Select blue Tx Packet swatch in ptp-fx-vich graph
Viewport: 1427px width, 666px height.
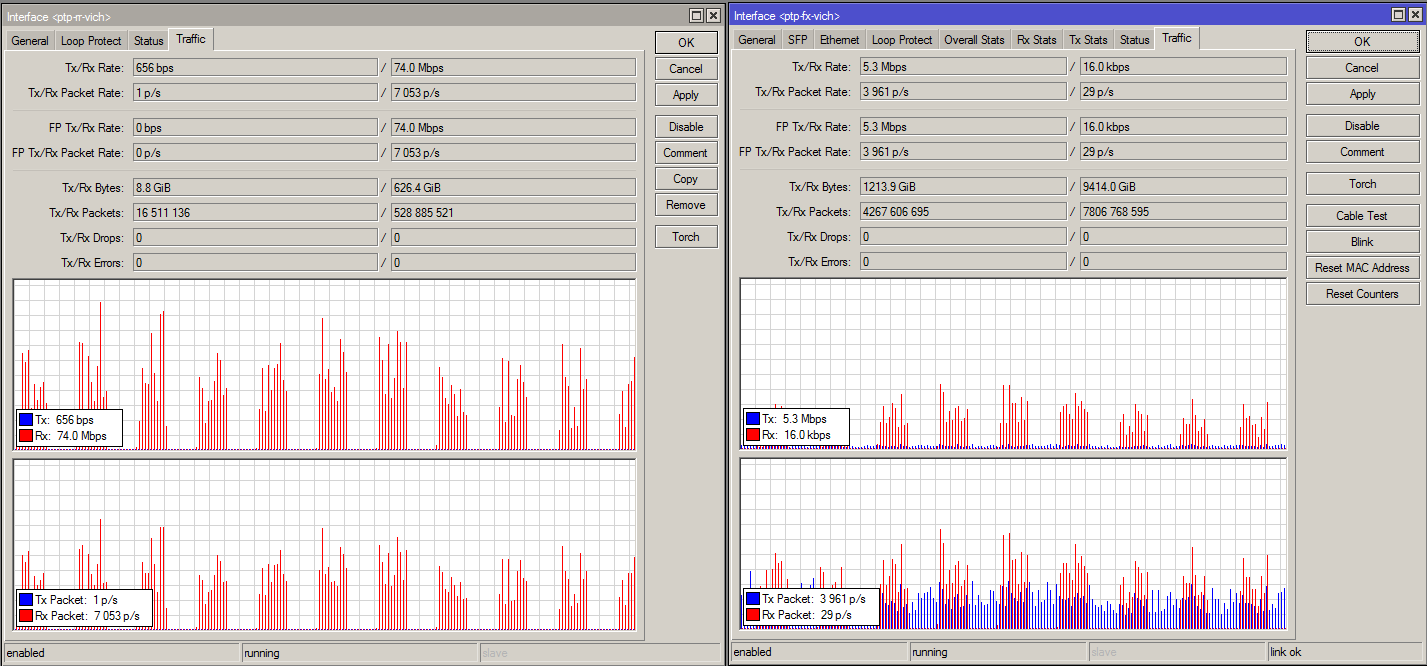[x=753, y=598]
